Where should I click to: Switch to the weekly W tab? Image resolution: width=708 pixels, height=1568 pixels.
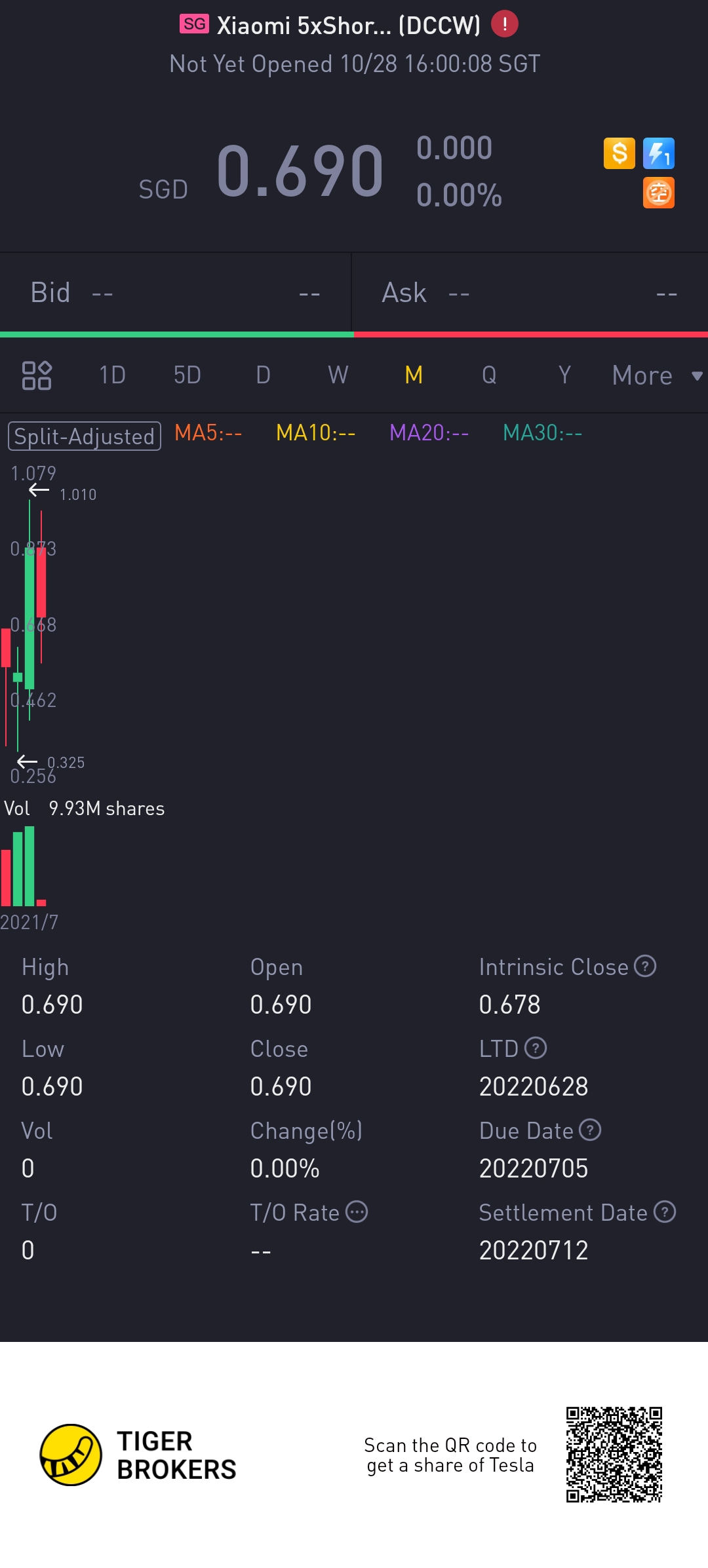coord(338,375)
